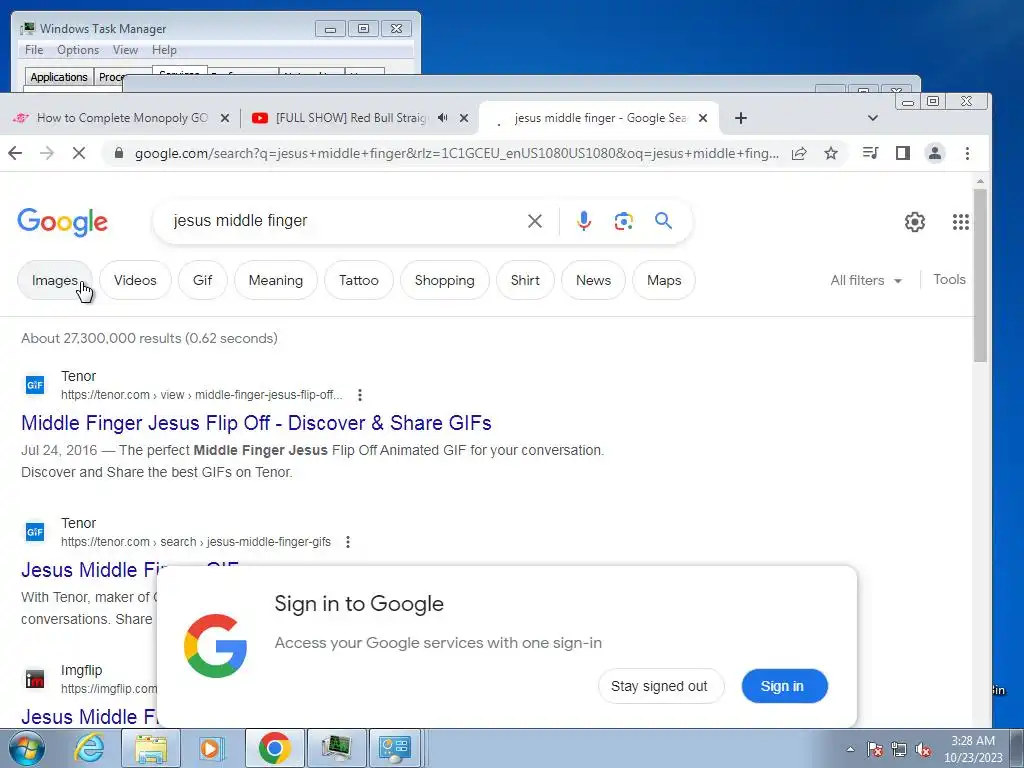Click the padlock site info icon
Screen dimensions: 1024x768
tap(118, 153)
